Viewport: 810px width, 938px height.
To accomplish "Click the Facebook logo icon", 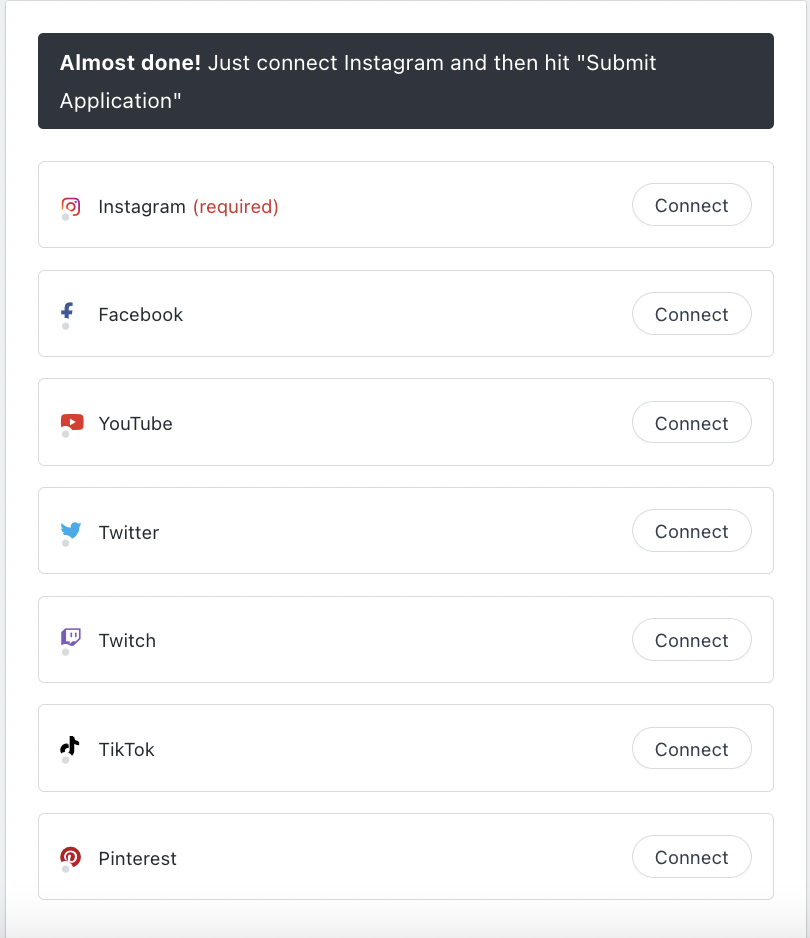I will (x=68, y=312).
